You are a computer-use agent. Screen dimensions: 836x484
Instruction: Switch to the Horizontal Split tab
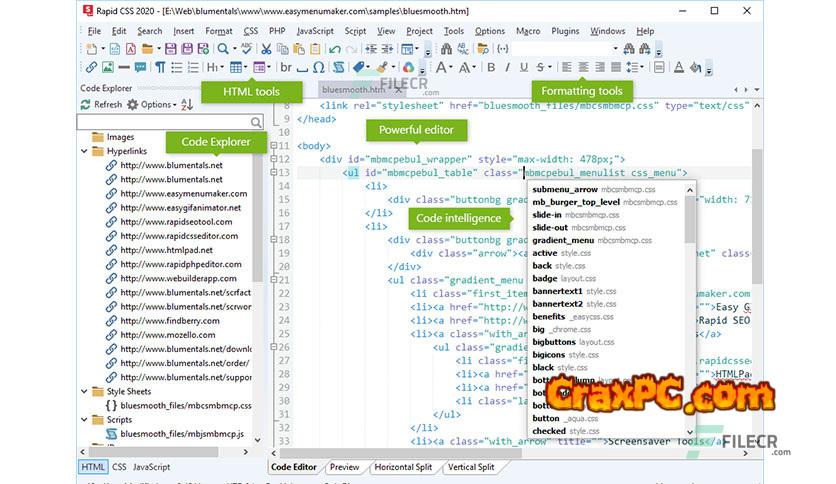click(406, 467)
